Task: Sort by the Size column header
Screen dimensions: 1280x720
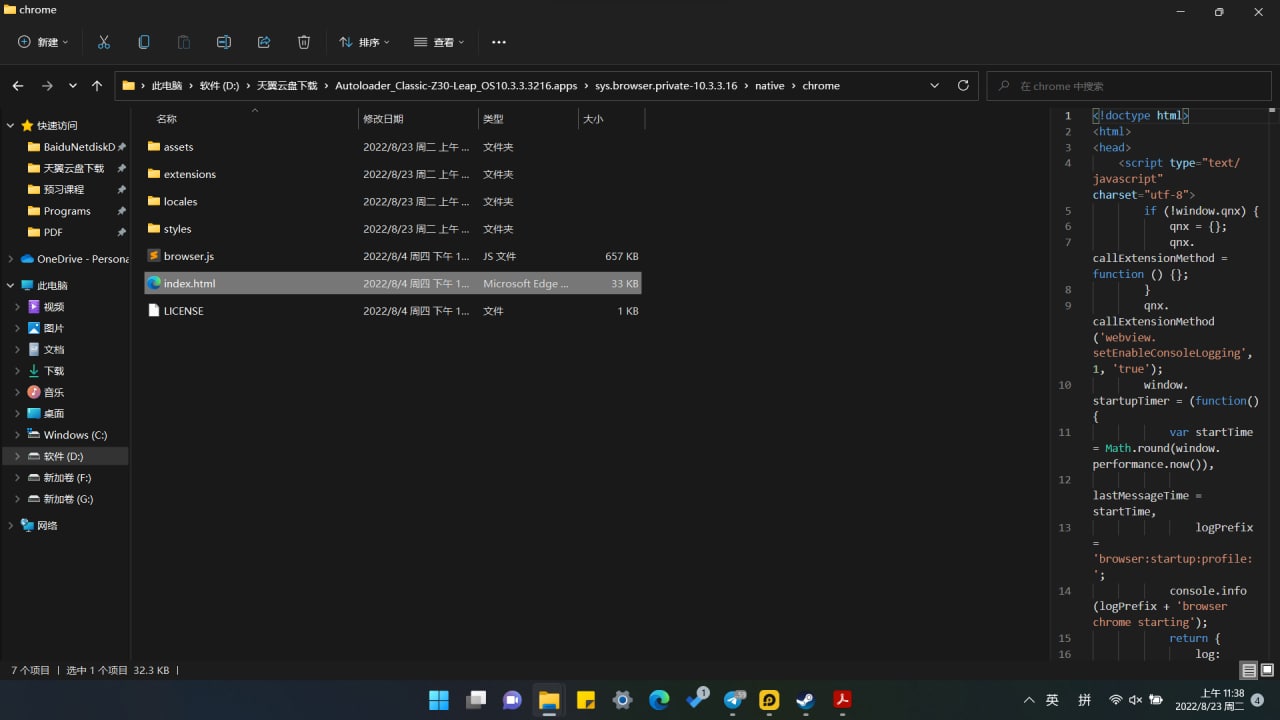Action: point(611,119)
